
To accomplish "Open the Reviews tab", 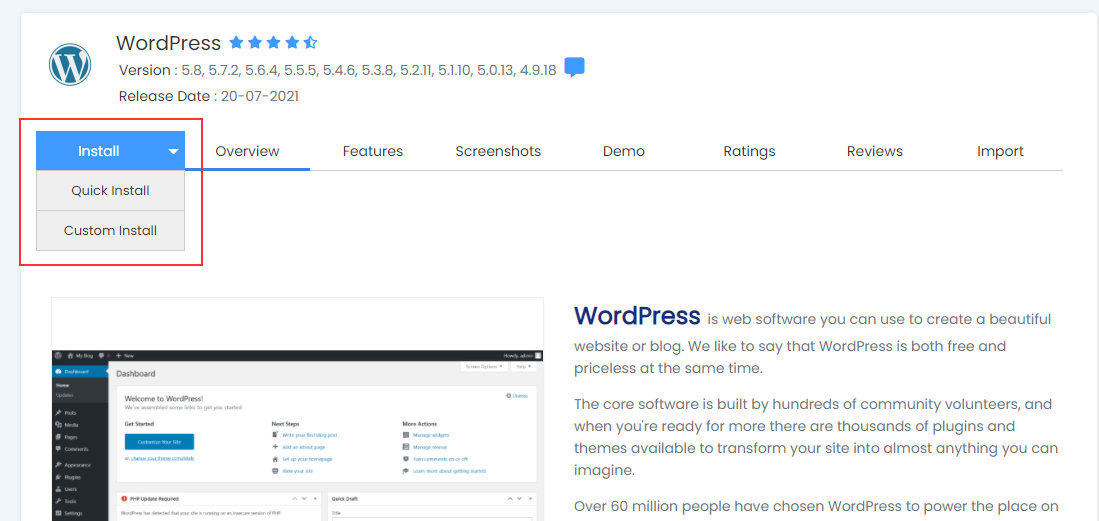I will 875,151.
